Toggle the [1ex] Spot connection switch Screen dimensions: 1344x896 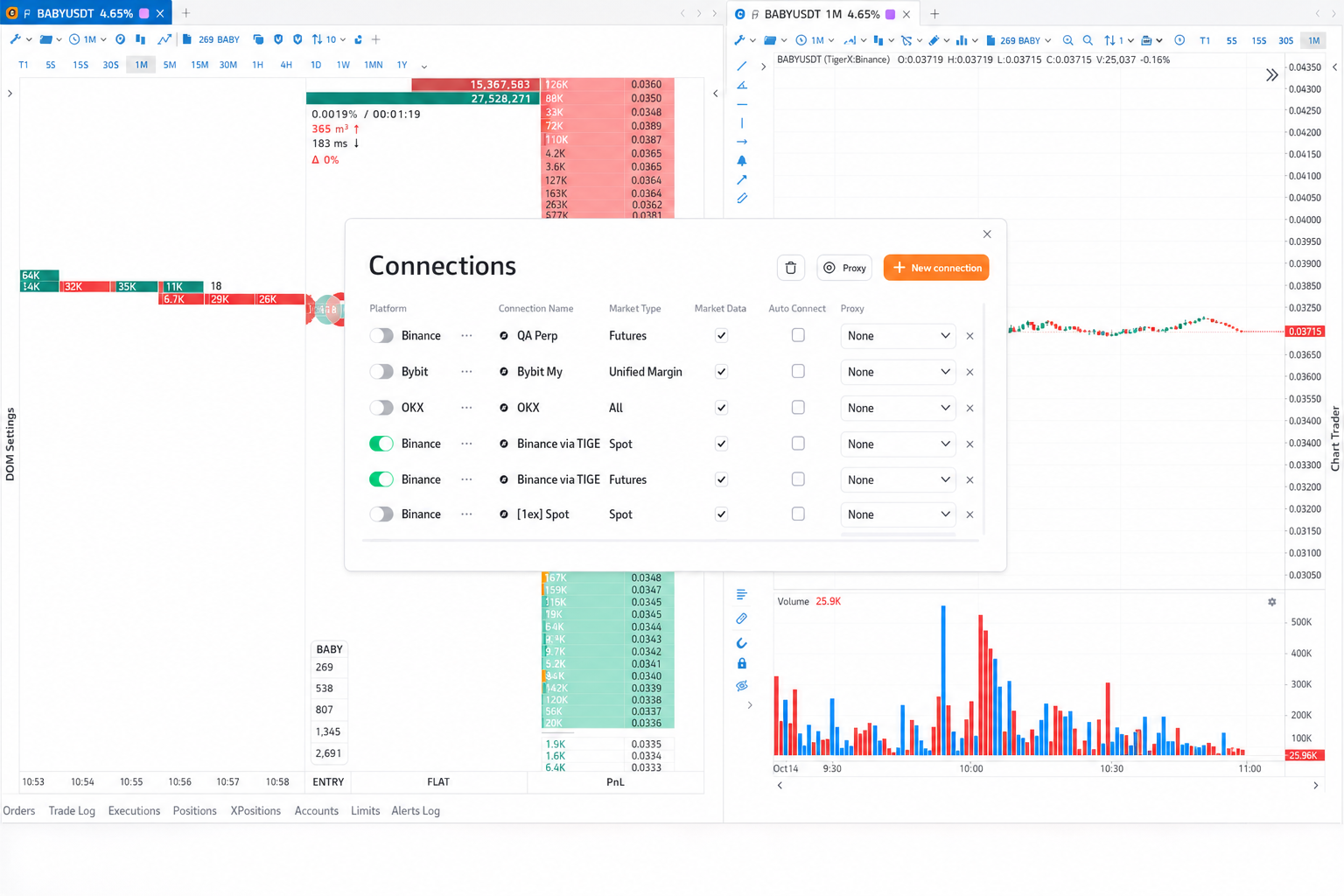[381, 514]
